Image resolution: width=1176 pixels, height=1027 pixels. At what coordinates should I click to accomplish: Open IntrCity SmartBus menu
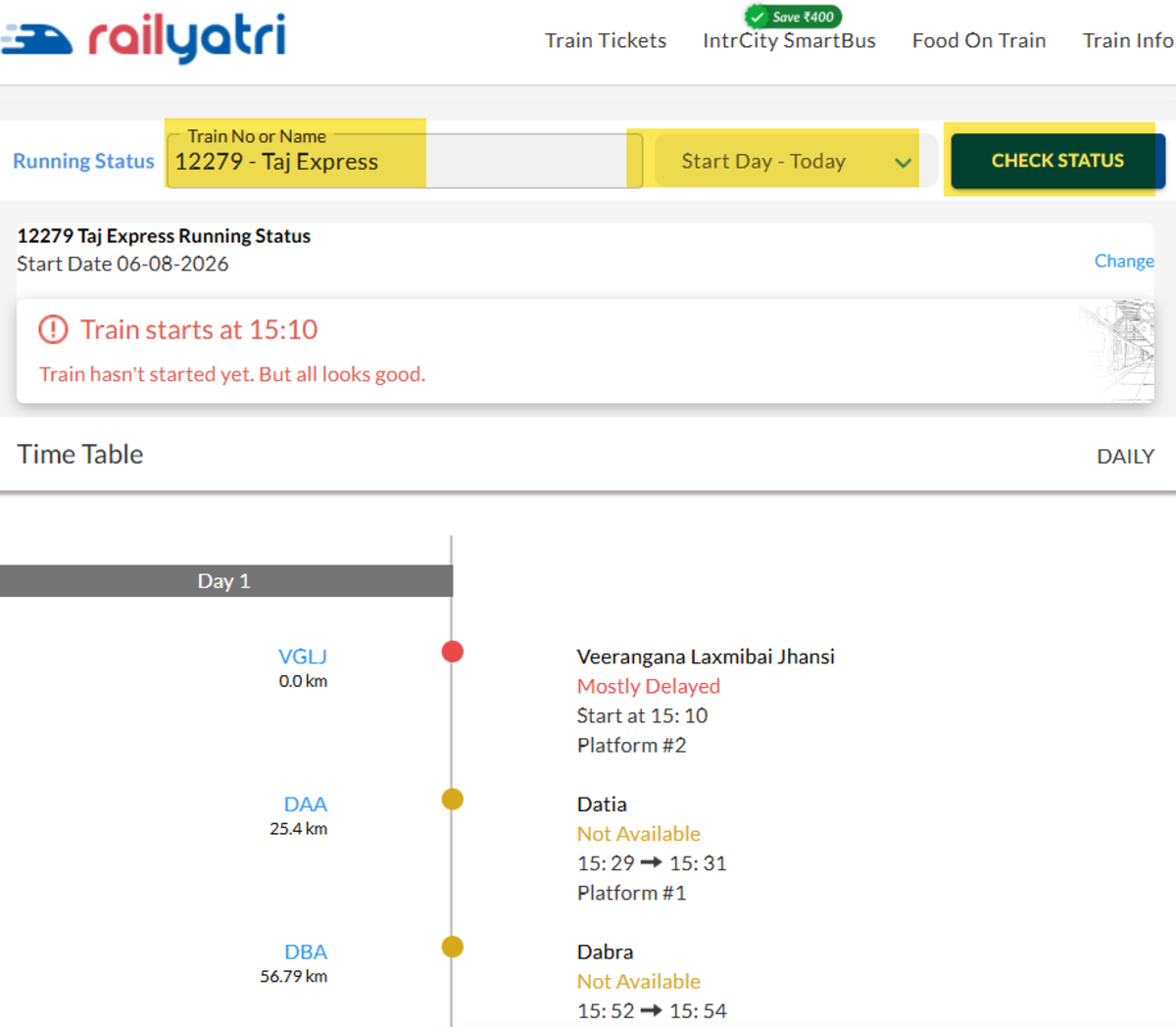tap(789, 40)
